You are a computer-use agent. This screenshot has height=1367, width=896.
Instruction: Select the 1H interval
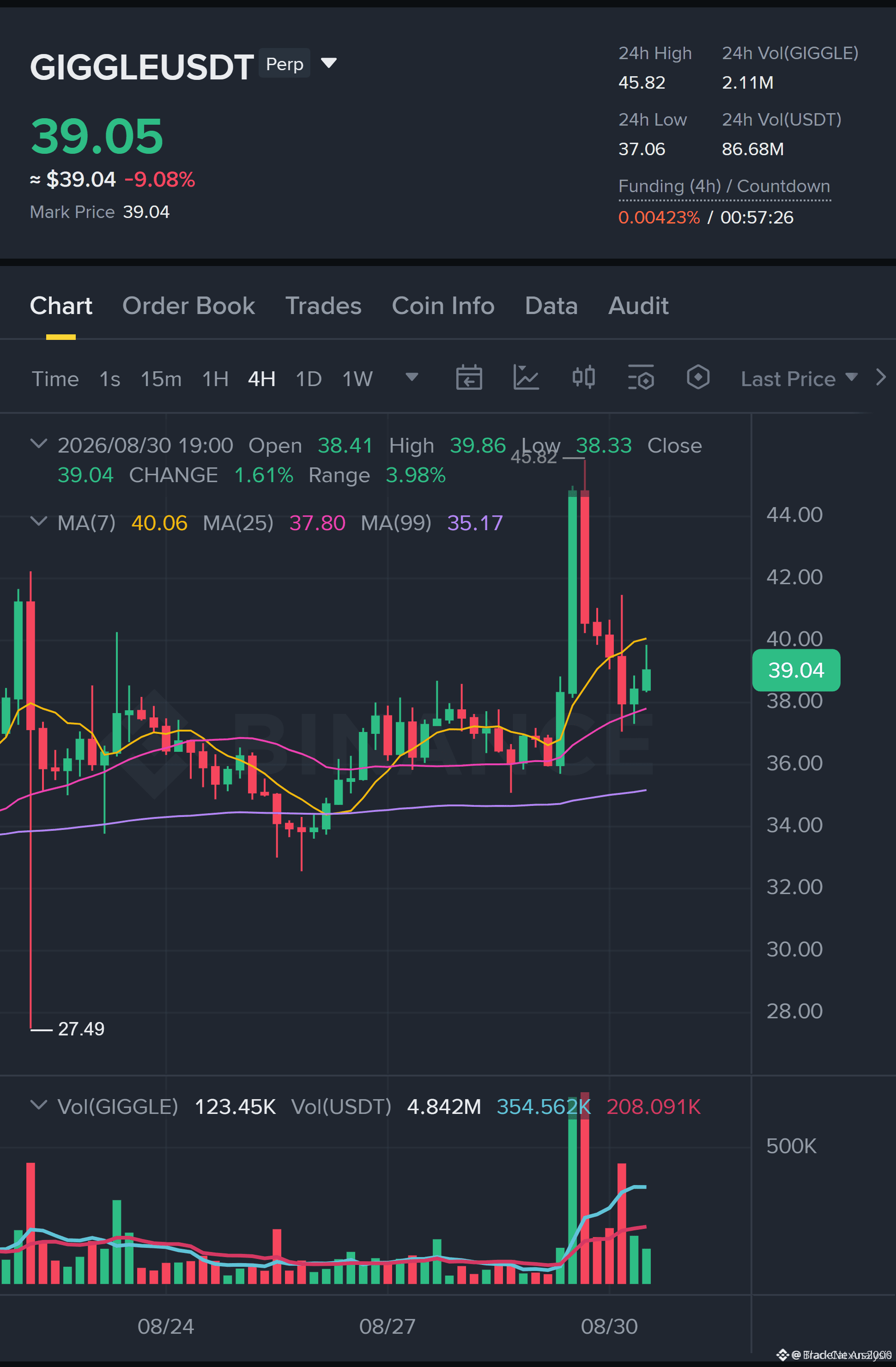[x=215, y=379]
